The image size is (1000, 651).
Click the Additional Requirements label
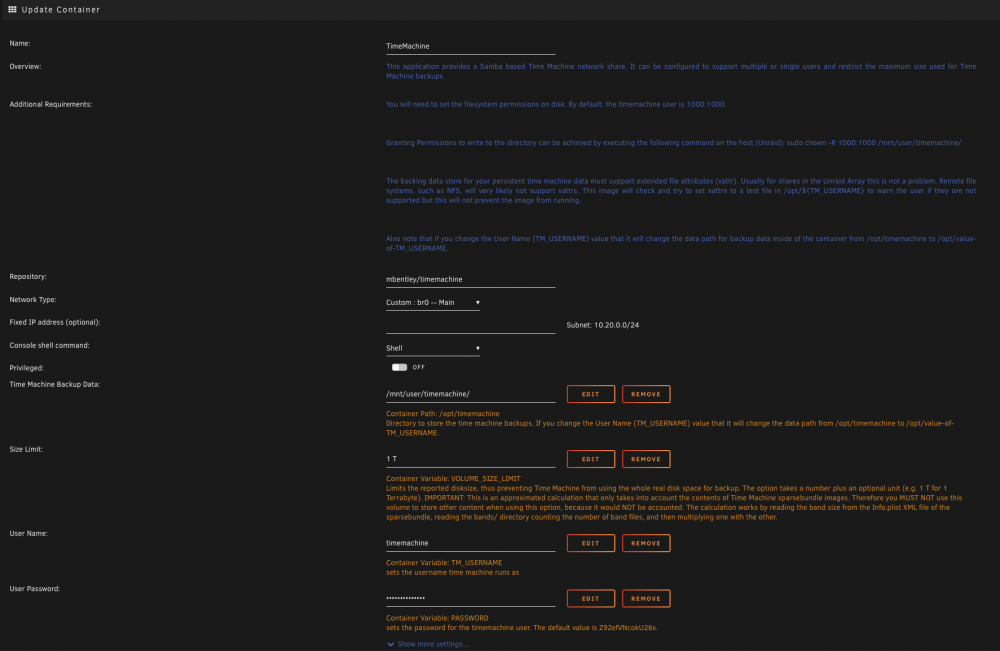point(50,105)
